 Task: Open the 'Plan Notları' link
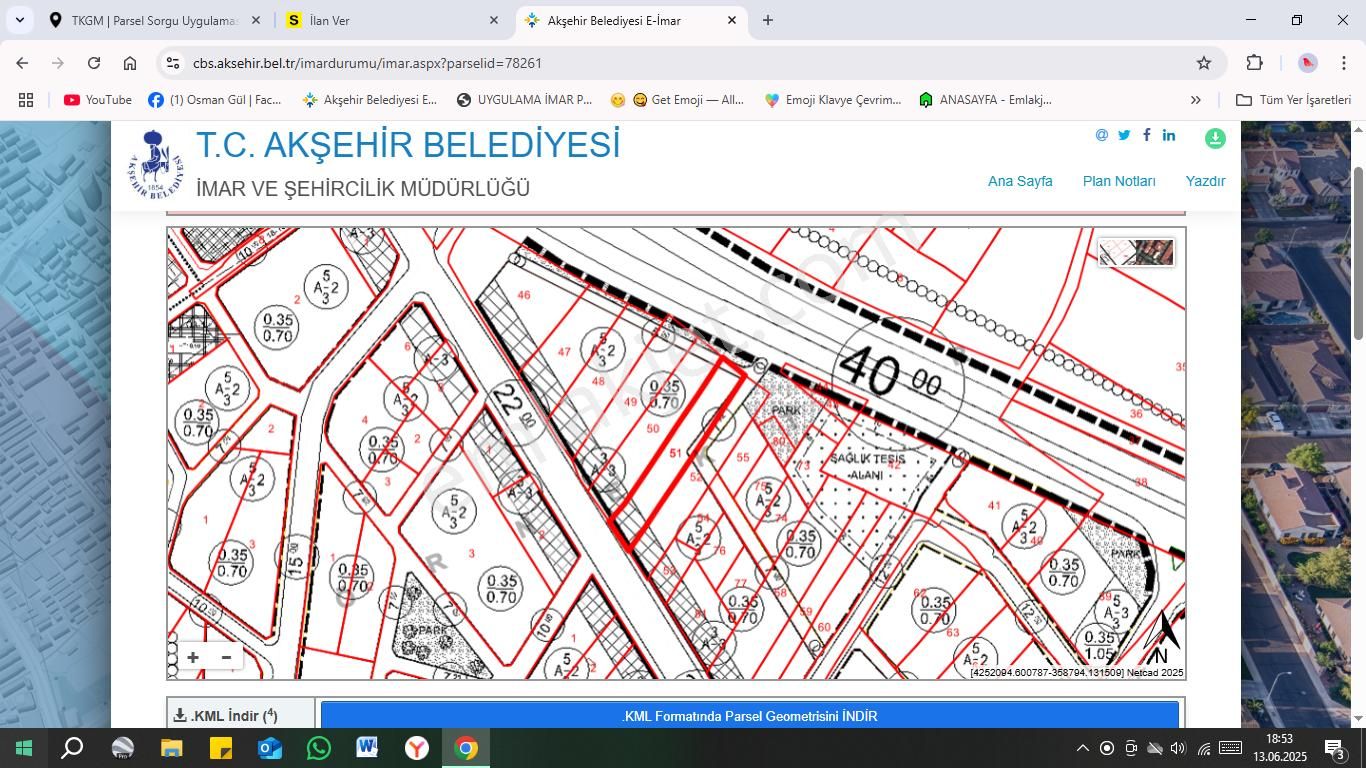pyautogui.click(x=1118, y=181)
